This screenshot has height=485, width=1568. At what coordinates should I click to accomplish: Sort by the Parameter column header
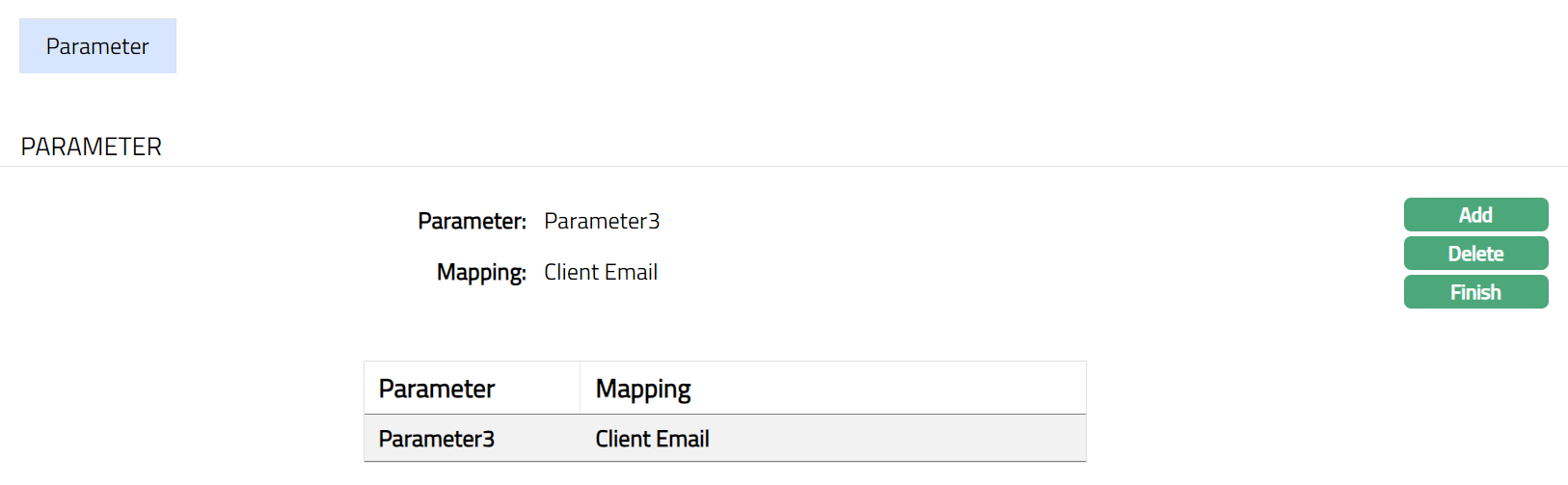pos(437,389)
